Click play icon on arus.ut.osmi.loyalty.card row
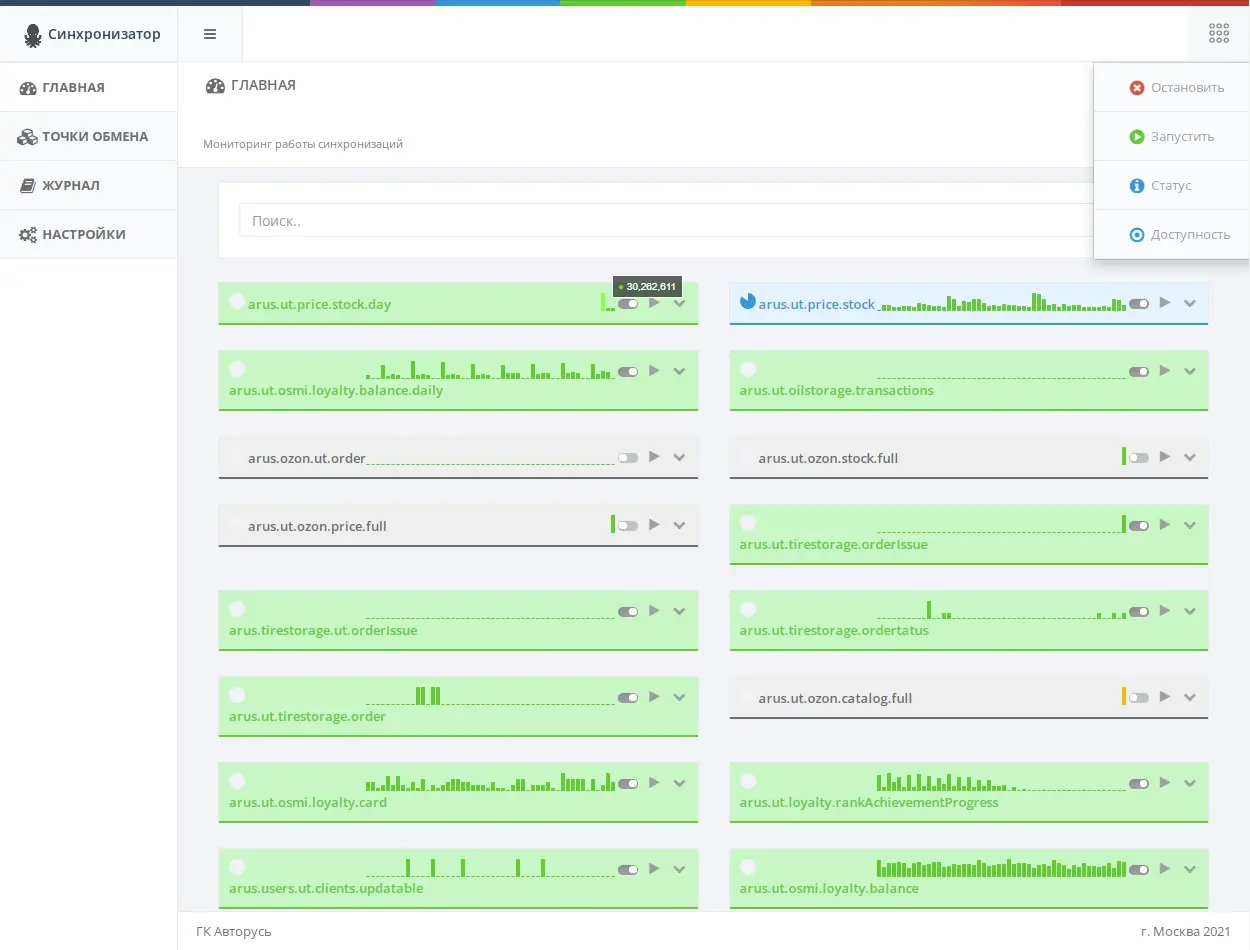 (x=654, y=783)
